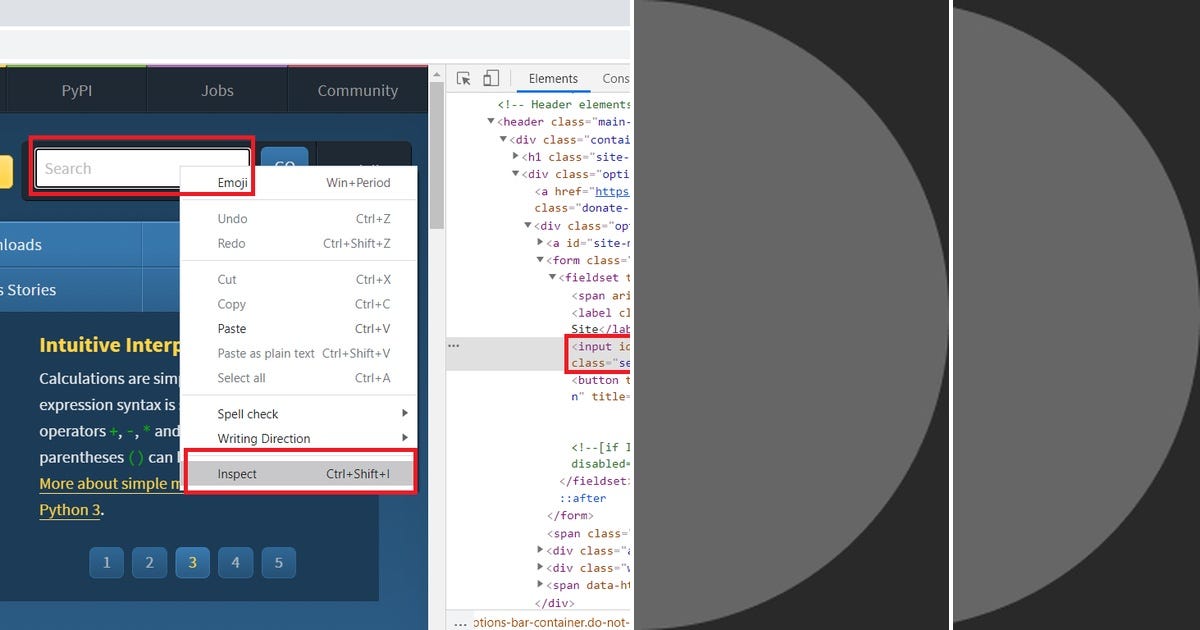Expand the h1 site-class node

click(516, 156)
